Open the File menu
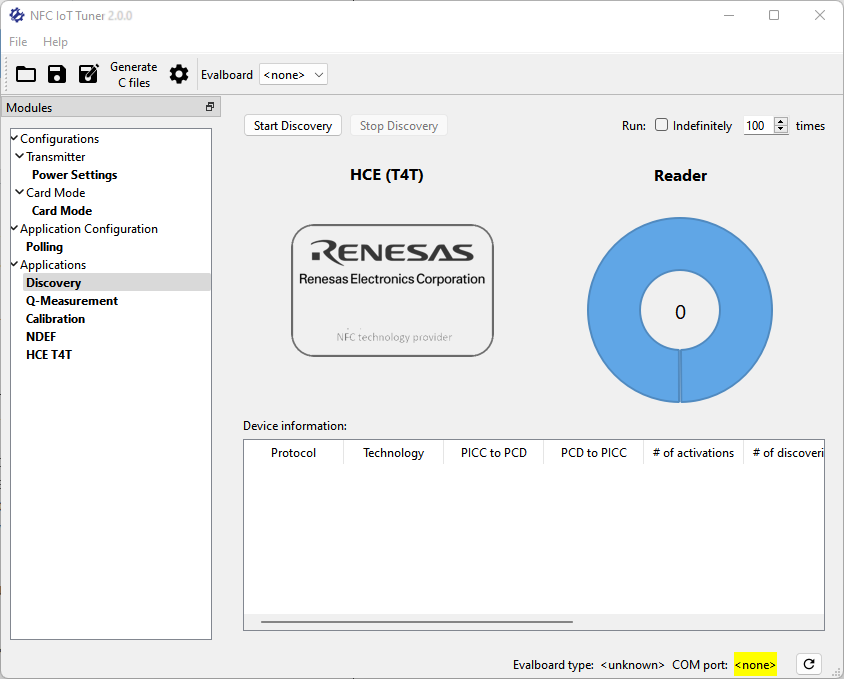The height and width of the screenshot is (679, 844). pos(18,42)
